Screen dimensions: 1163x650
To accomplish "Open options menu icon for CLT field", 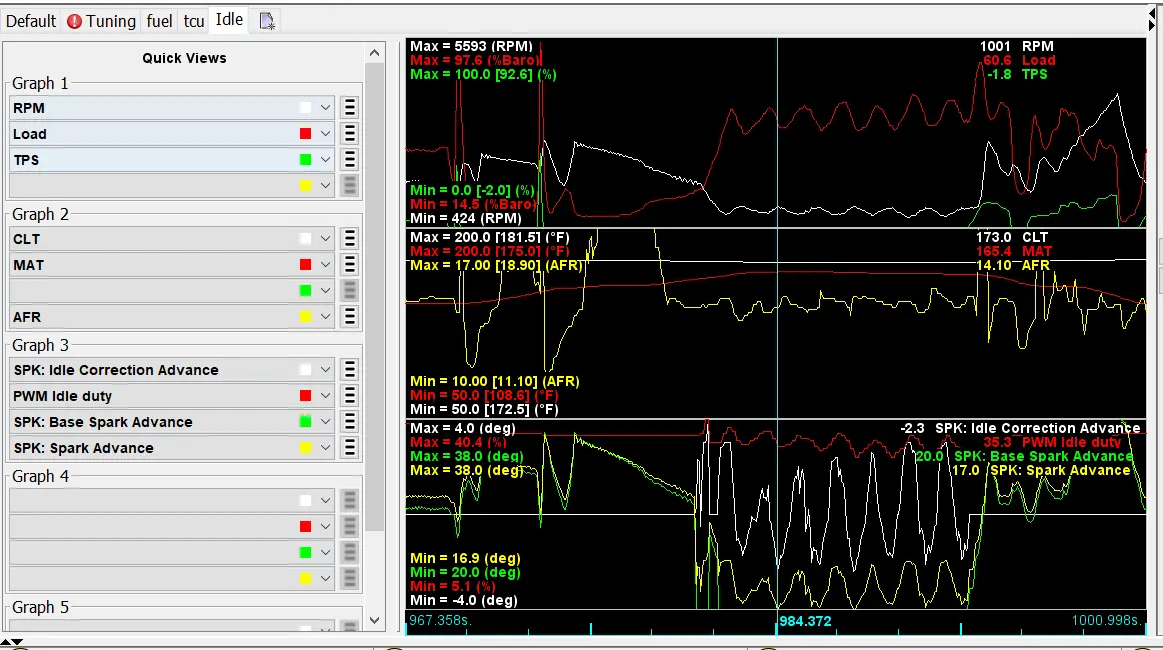I will [349, 239].
